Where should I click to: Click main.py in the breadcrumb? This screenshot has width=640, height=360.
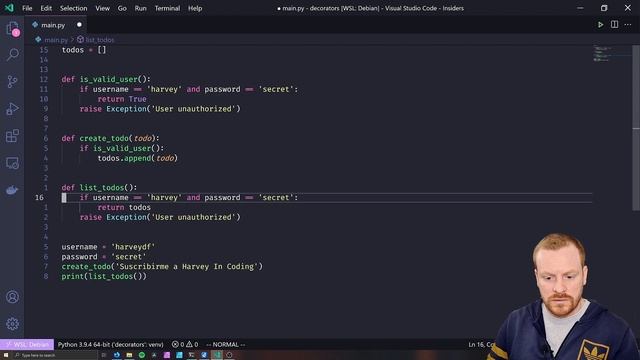tap(56, 40)
